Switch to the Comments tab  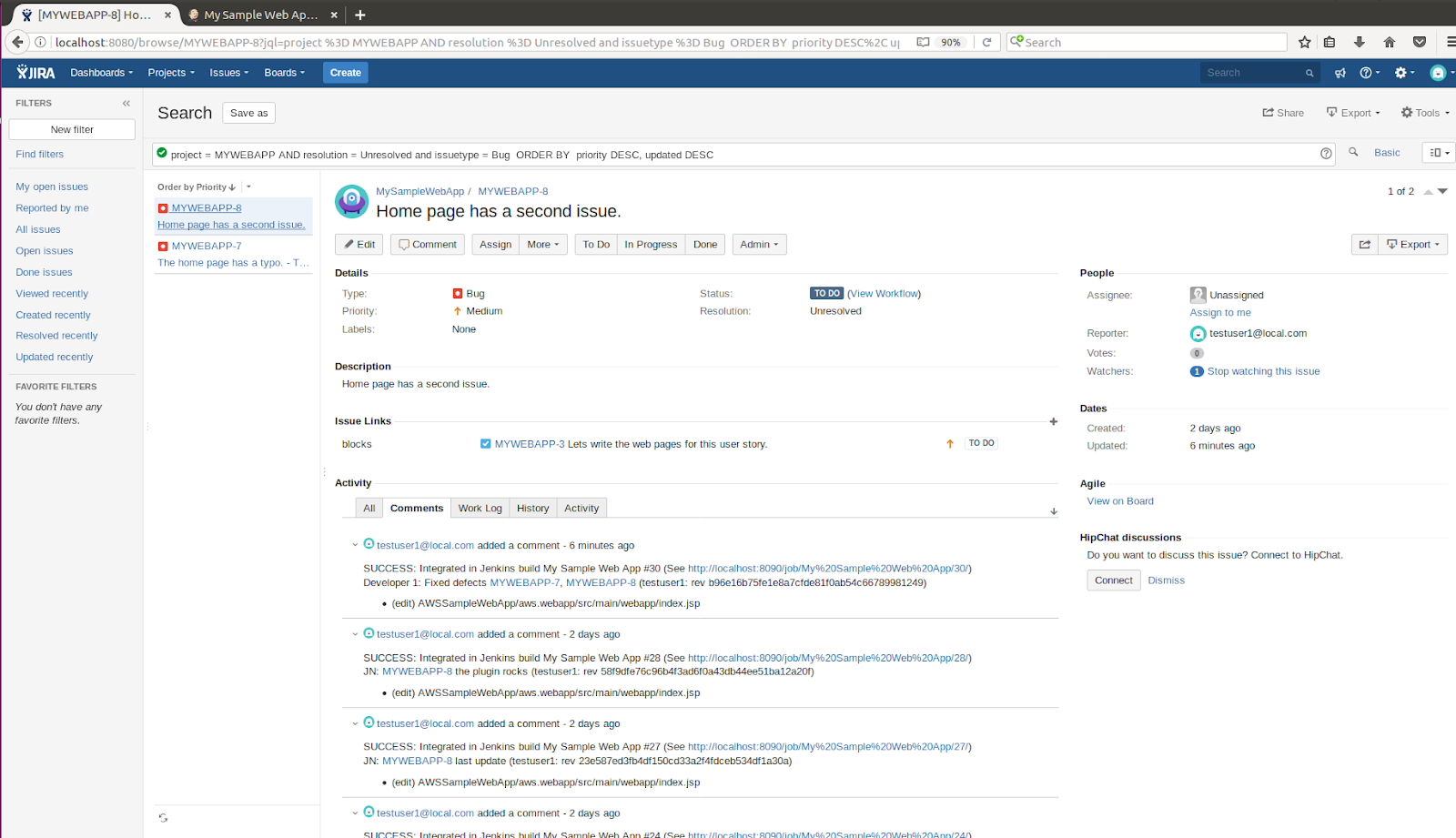point(417,509)
